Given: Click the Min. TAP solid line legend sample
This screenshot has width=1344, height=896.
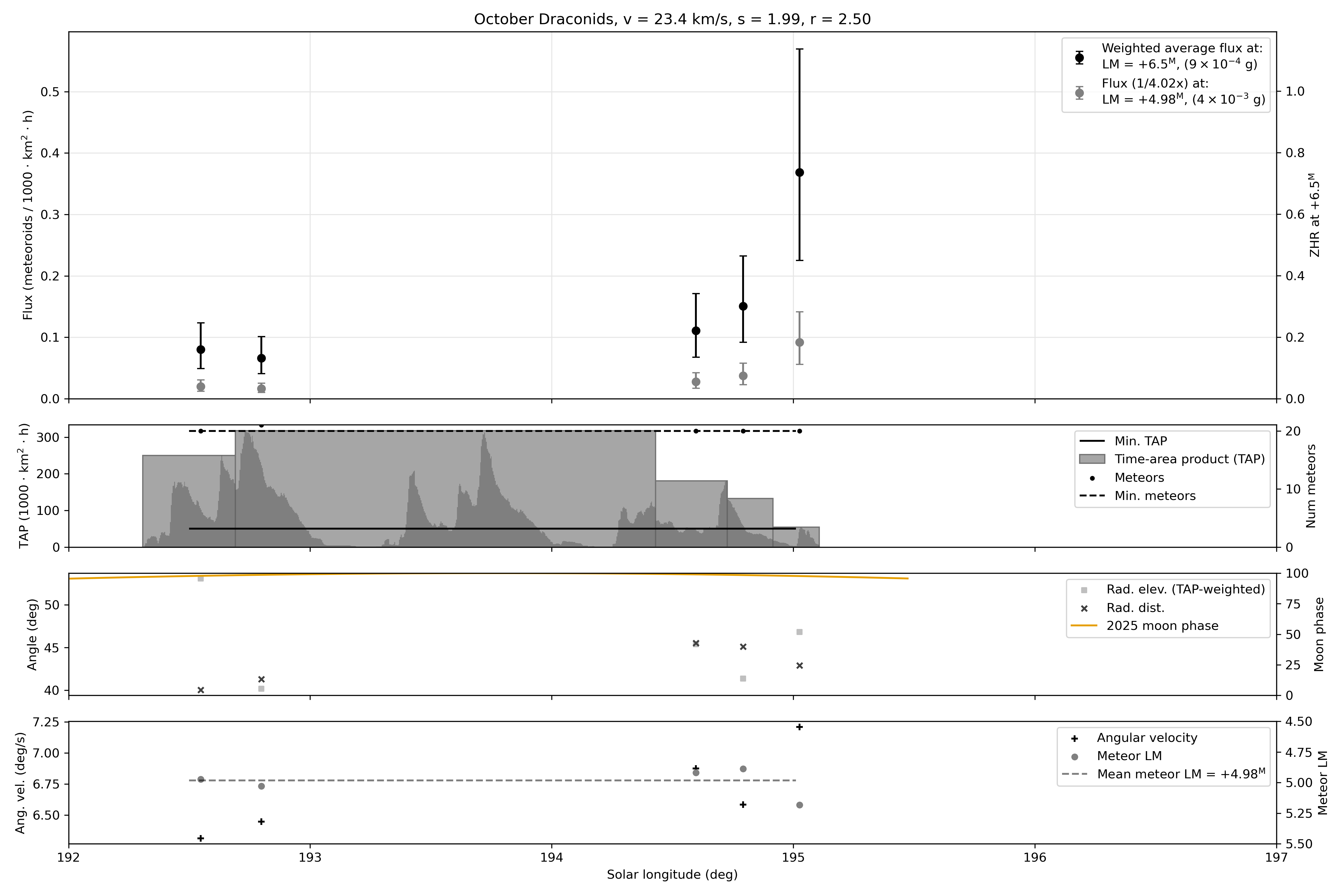Looking at the screenshot, I should tap(1092, 441).
